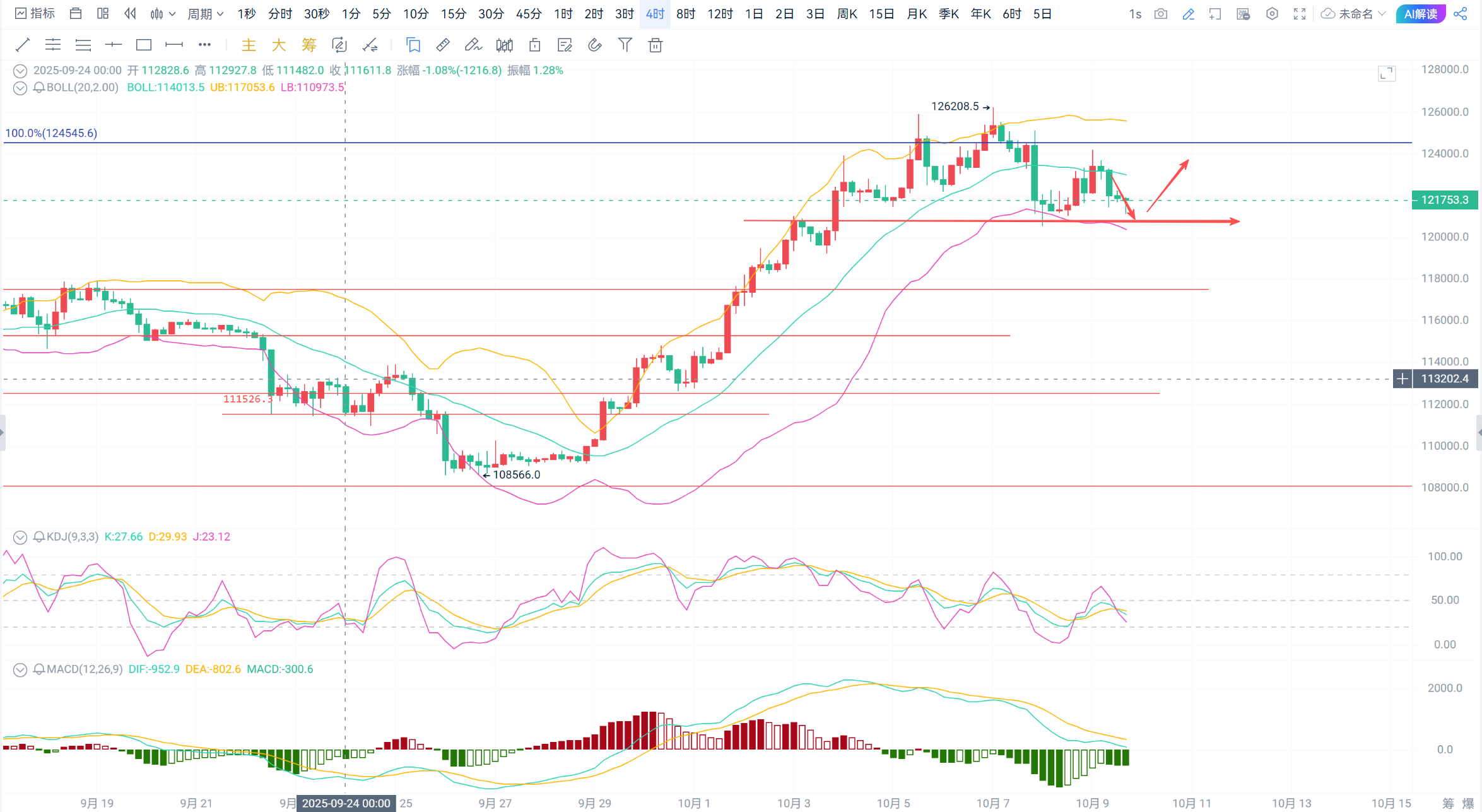Switch to the 15分 timeframe
The height and width of the screenshot is (812, 1482).
pos(453,14)
